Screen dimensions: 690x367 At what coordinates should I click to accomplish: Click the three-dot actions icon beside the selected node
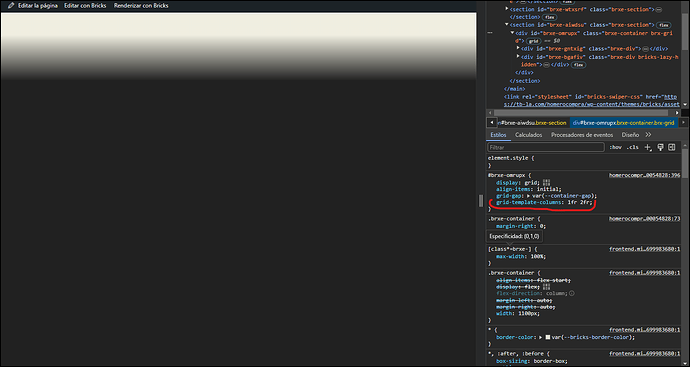click(490, 33)
